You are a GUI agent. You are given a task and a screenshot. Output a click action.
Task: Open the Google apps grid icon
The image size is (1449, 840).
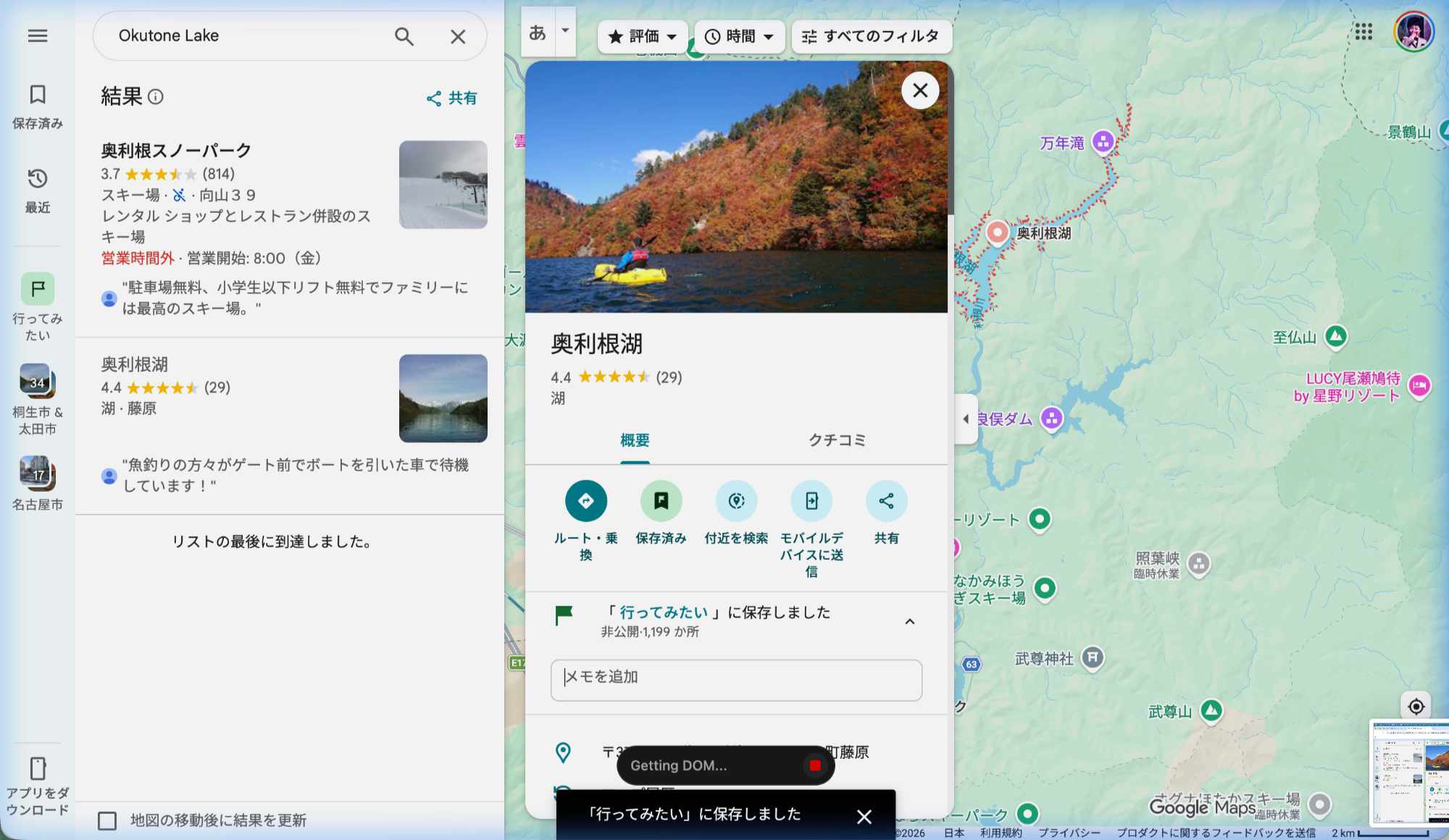pos(1364,32)
